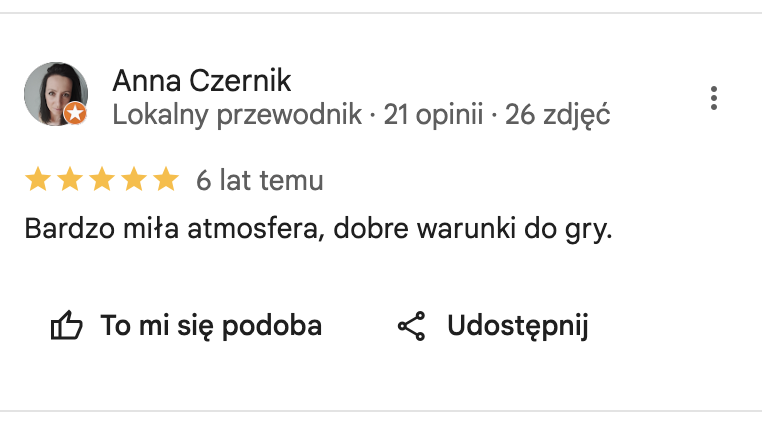Click the fourth star of the rating

134,181
